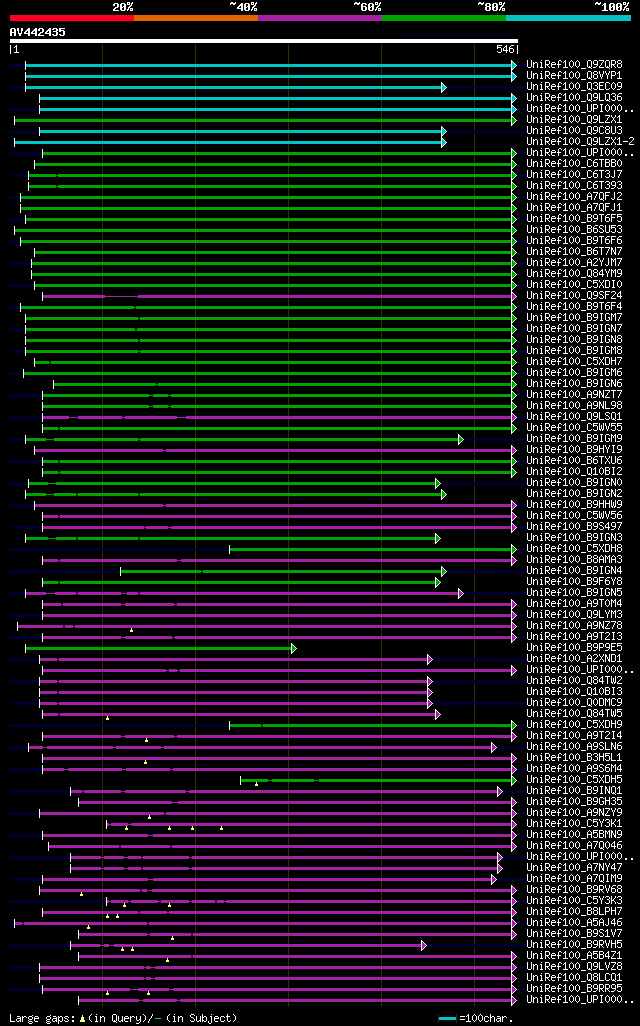Click the green alignment bar of UniRef100_B9IGN4

283,571
